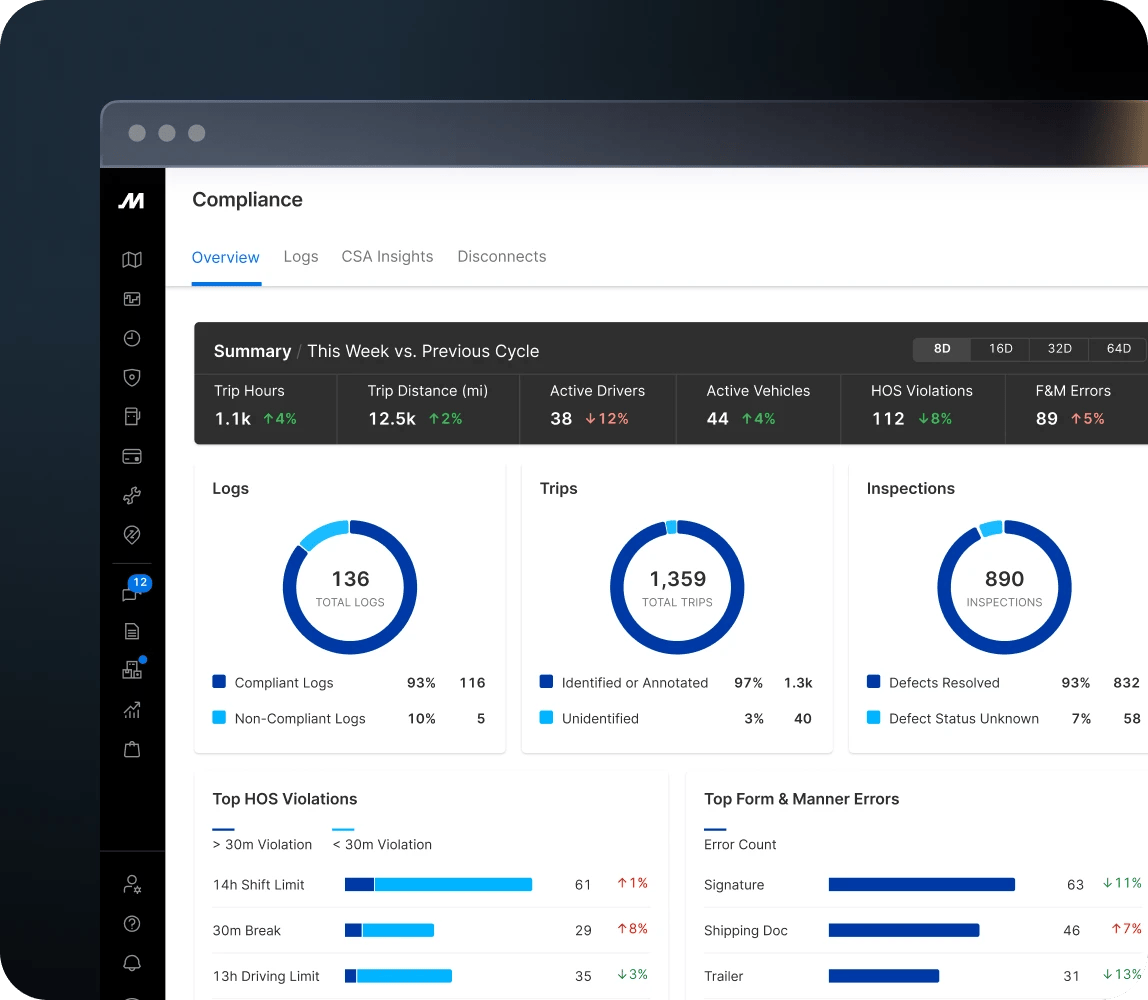This screenshot has height=1000, width=1148.
Task: Open the fuel pump sidebar icon
Action: pos(132,417)
